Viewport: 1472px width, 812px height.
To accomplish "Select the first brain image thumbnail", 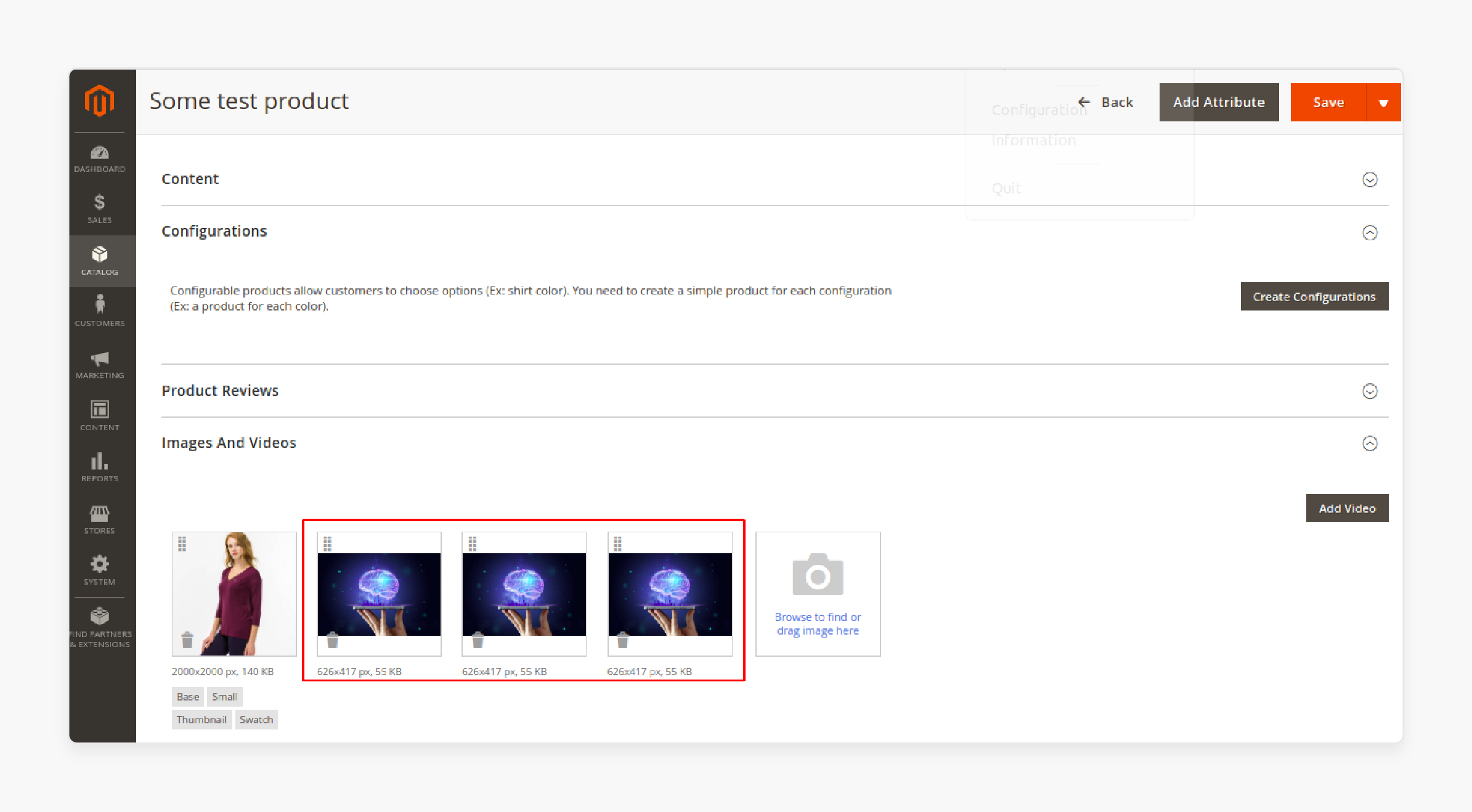I will point(379,594).
